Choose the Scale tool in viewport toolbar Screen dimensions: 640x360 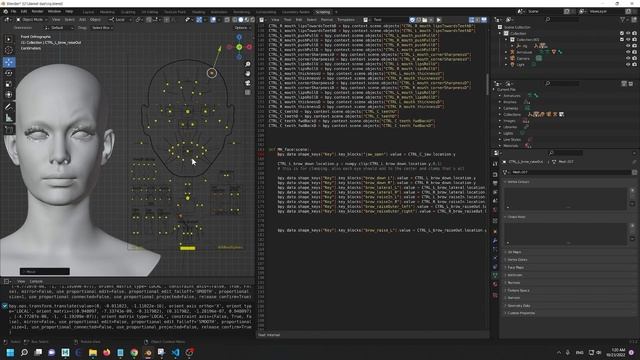click(9, 84)
